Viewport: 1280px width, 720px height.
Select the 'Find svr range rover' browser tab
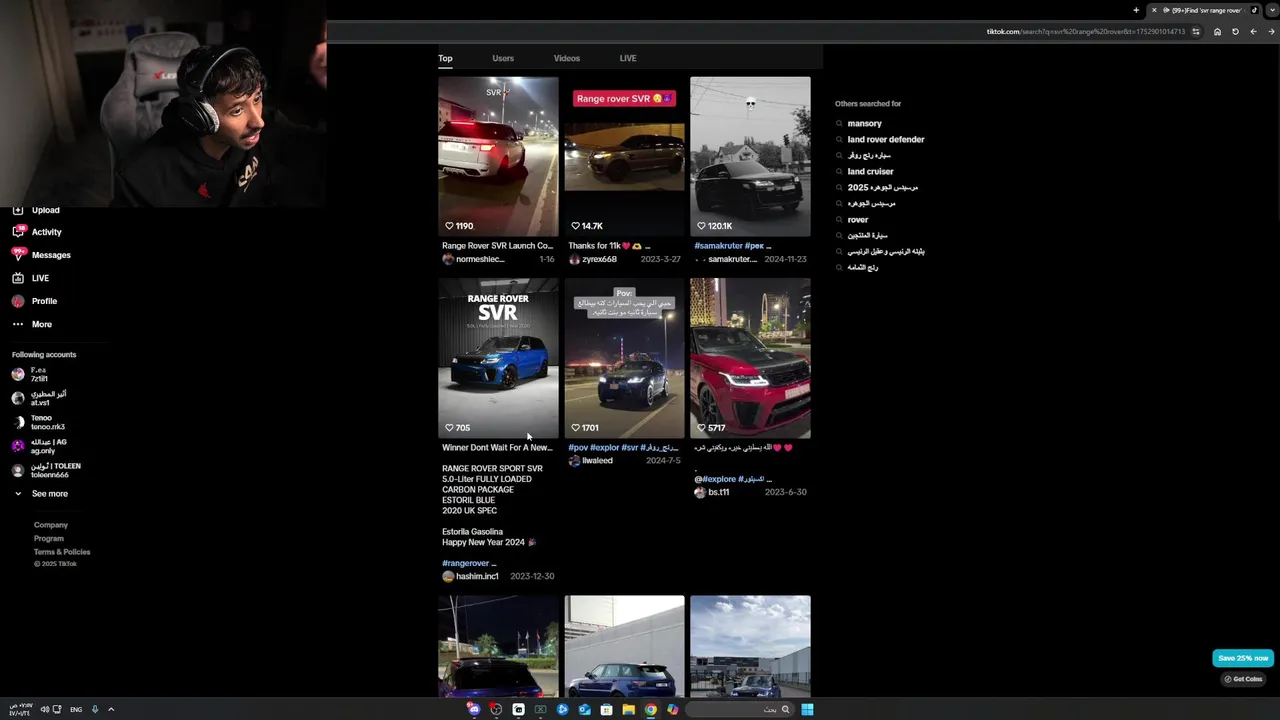point(1204,10)
